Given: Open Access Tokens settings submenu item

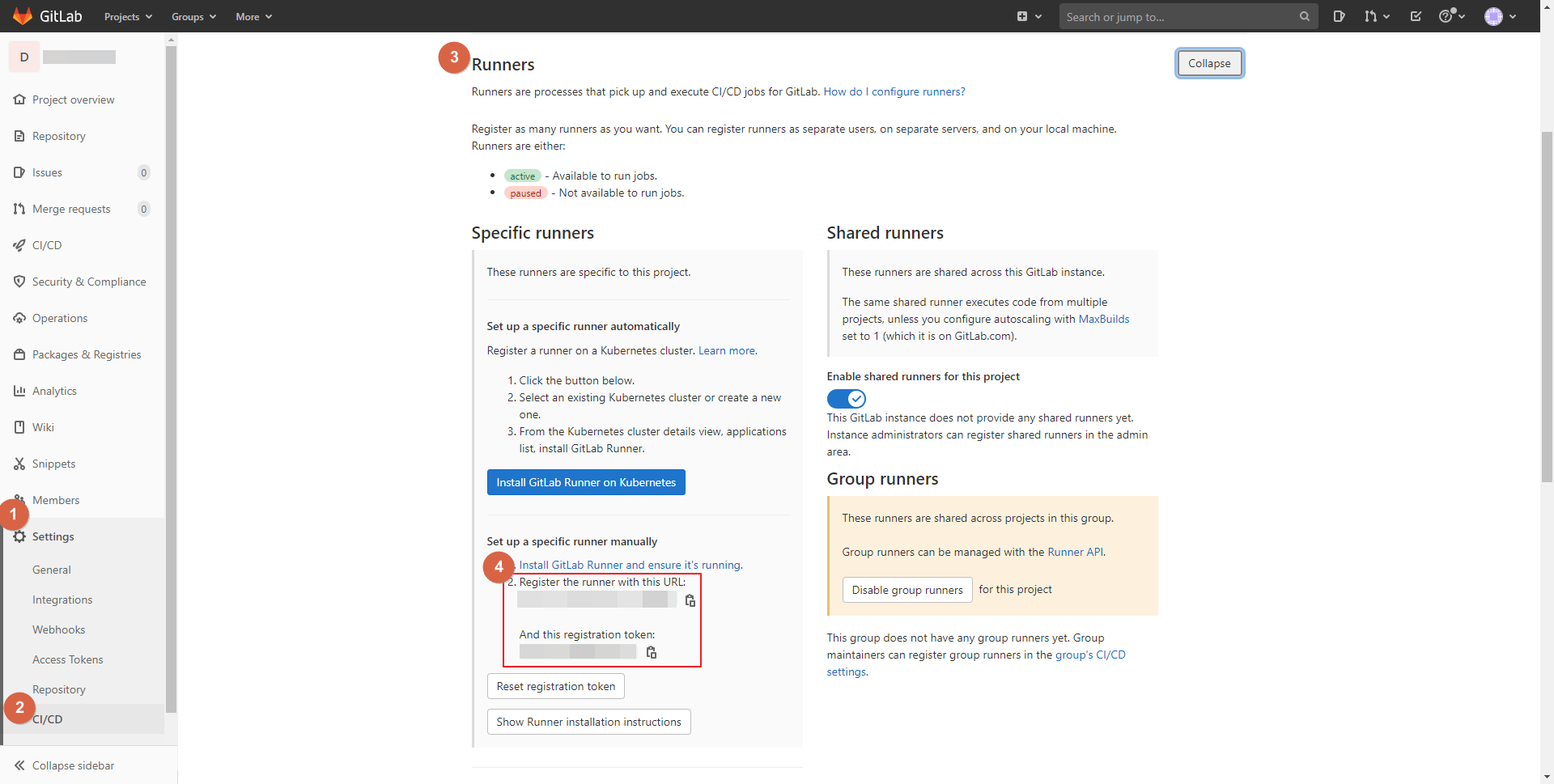Looking at the screenshot, I should (68, 659).
